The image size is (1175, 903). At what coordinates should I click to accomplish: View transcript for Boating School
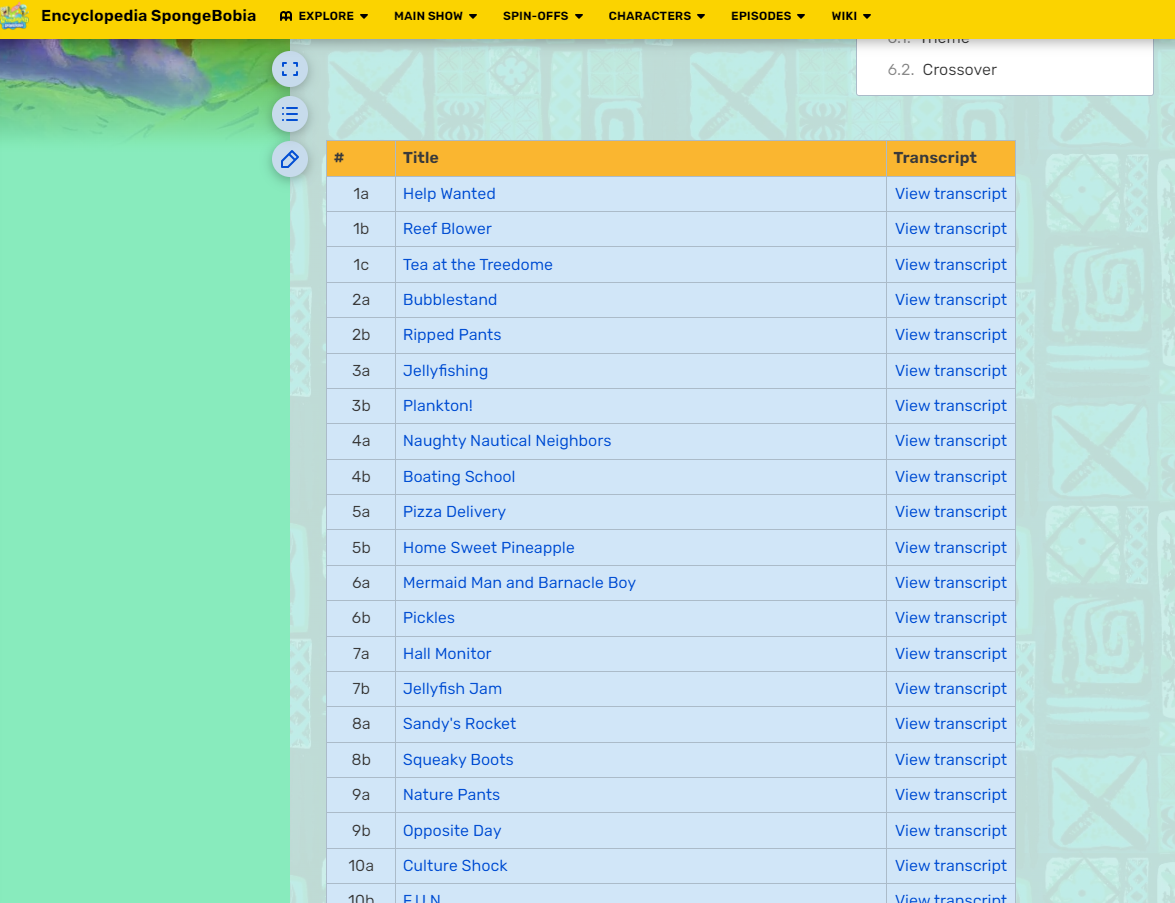tap(950, 477)
